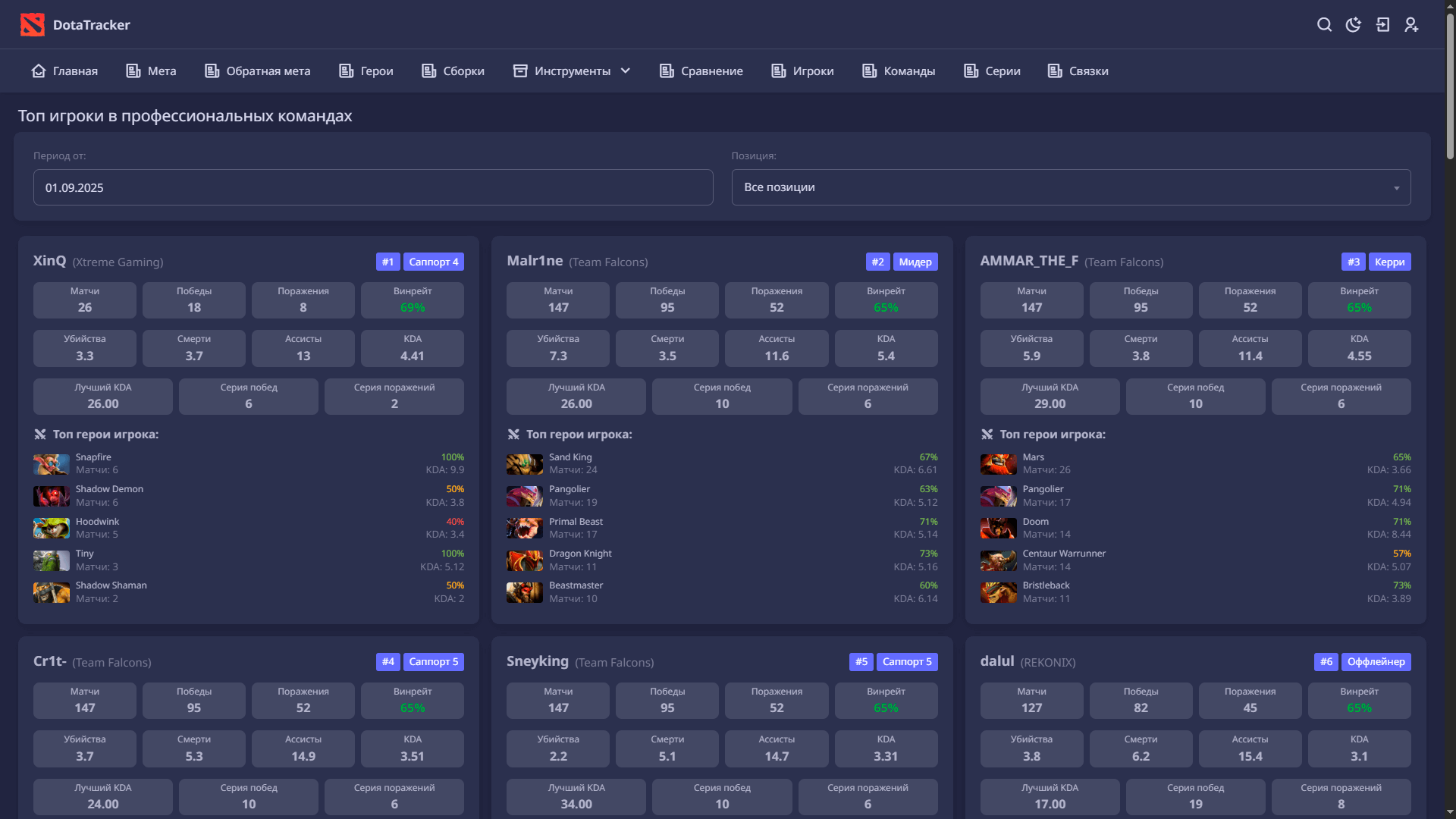Click the Bristleback hero icon
The height and width of the screenshot is (819, 1456).
(x=999, y=592)
